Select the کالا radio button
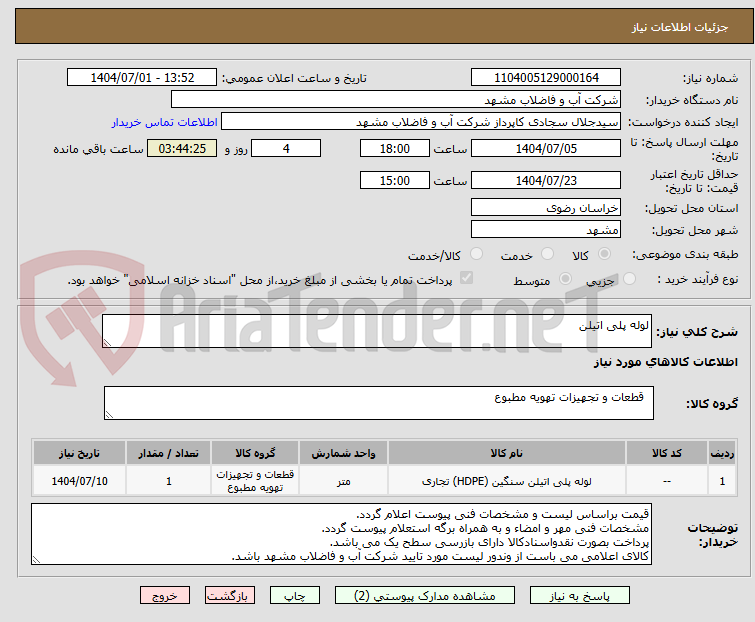Screen dimensions: 755x622 click(604, 254)
